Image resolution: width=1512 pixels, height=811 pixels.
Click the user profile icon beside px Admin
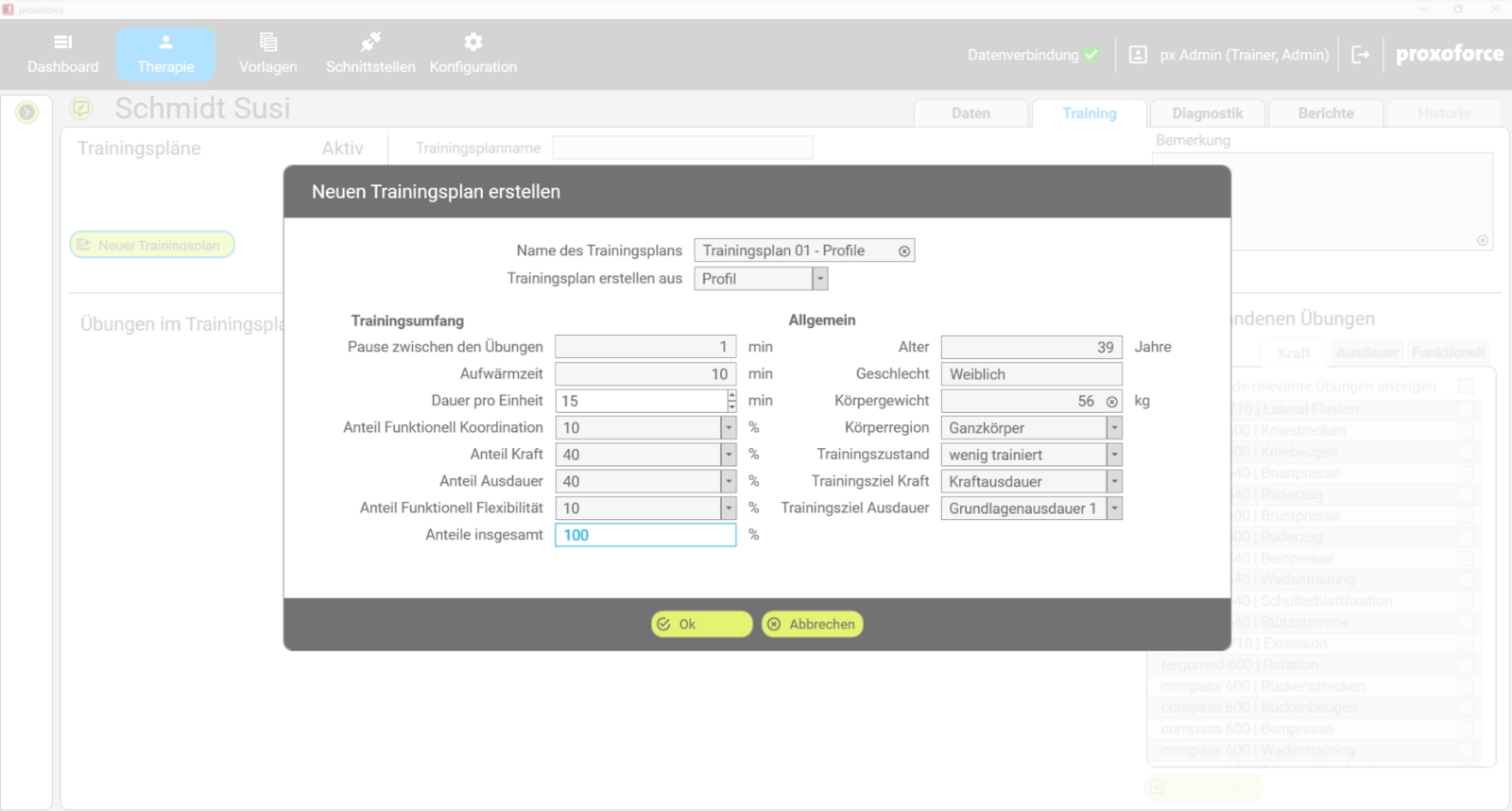pyautogui.click(x=1138, y=55)
